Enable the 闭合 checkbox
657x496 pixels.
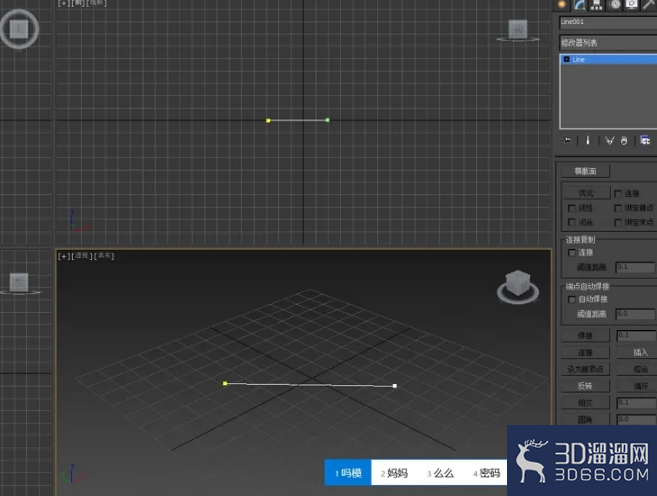point(572,222)
